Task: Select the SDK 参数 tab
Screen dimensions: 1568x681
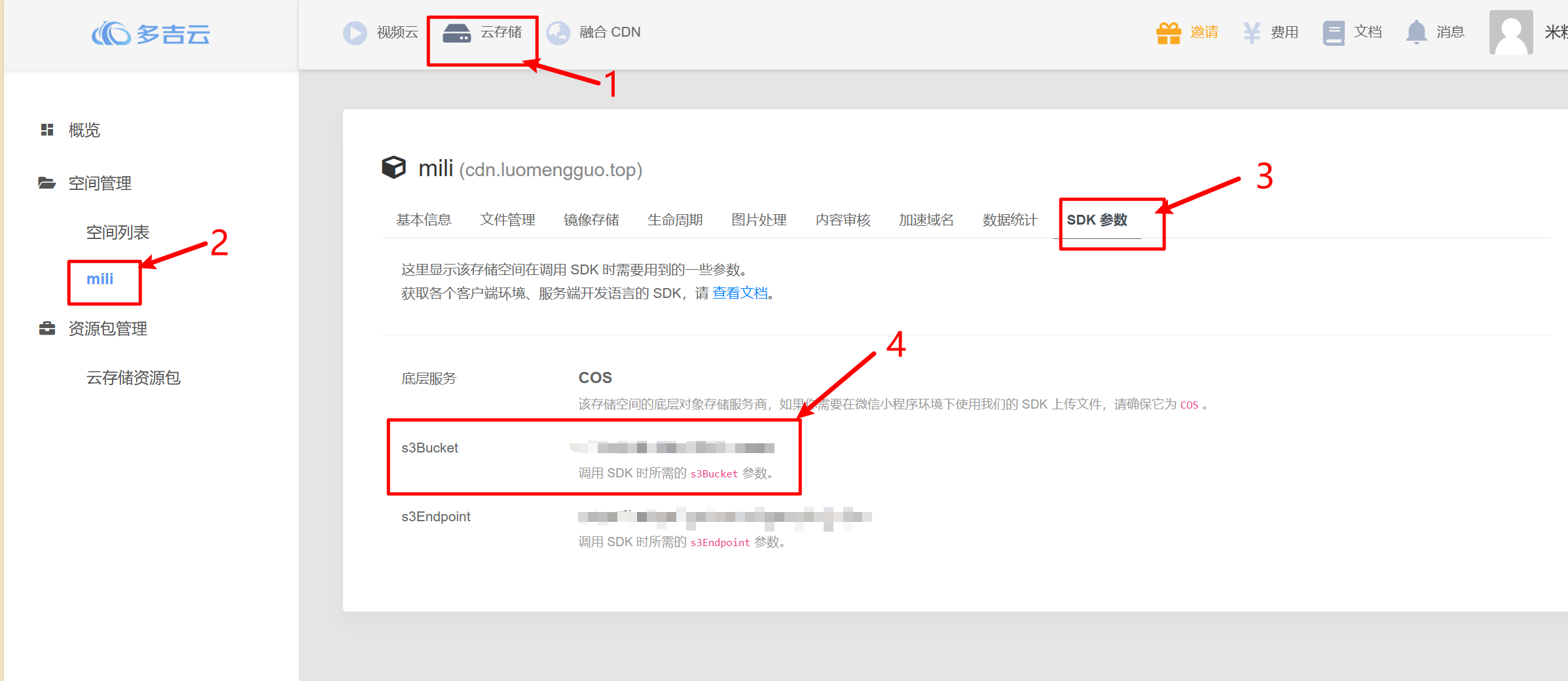Action: [x=1097, y=220]
